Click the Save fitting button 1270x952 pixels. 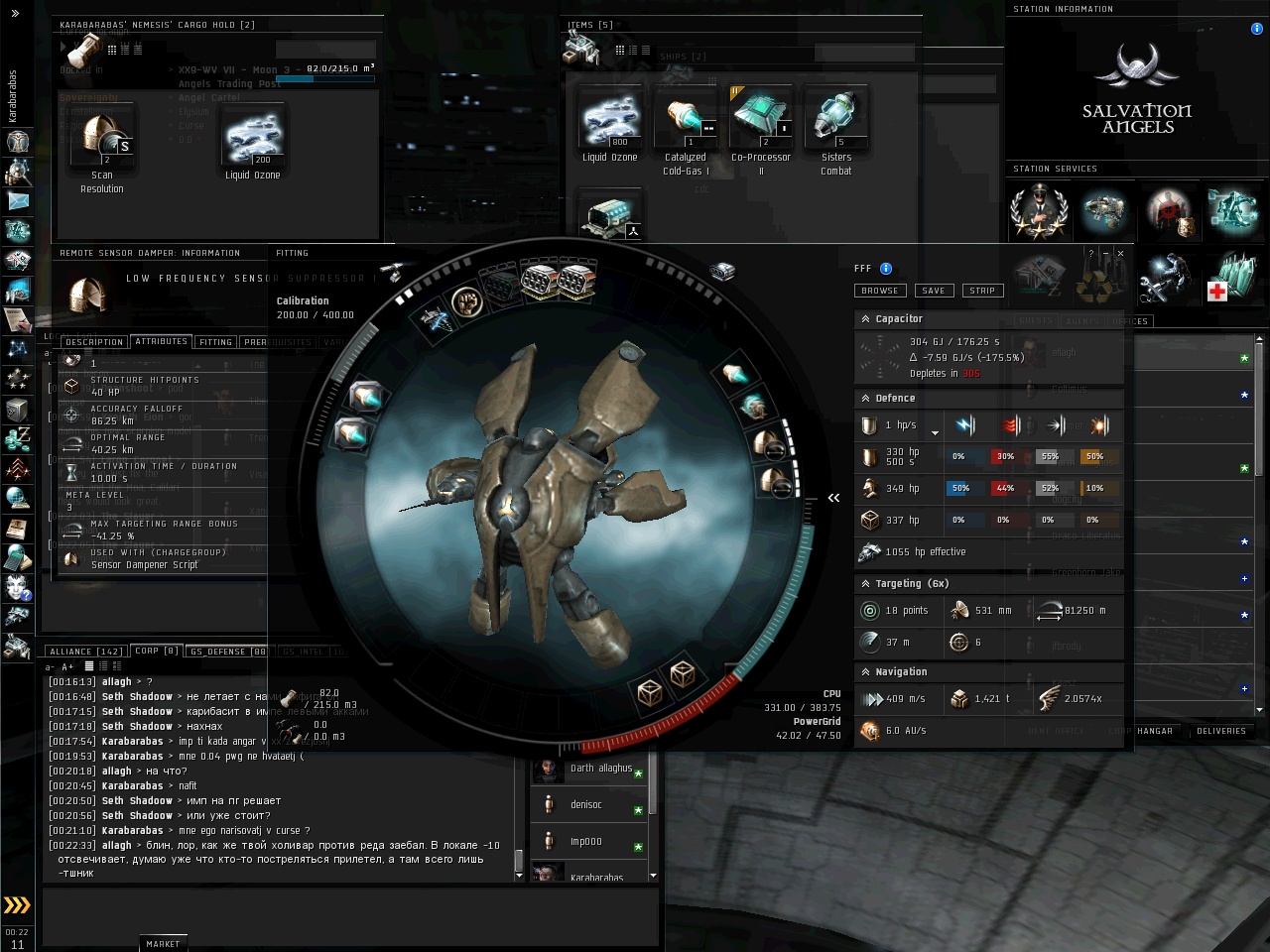(934, 291)
